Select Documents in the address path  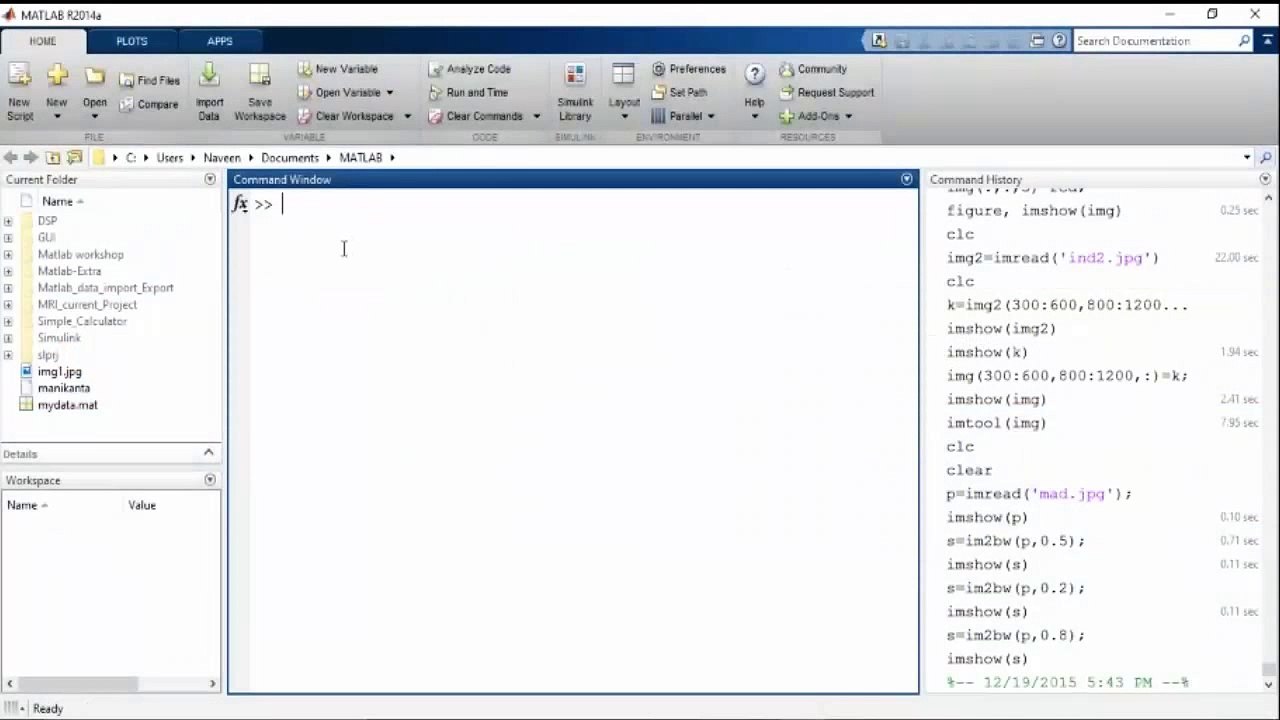[290, 158]
